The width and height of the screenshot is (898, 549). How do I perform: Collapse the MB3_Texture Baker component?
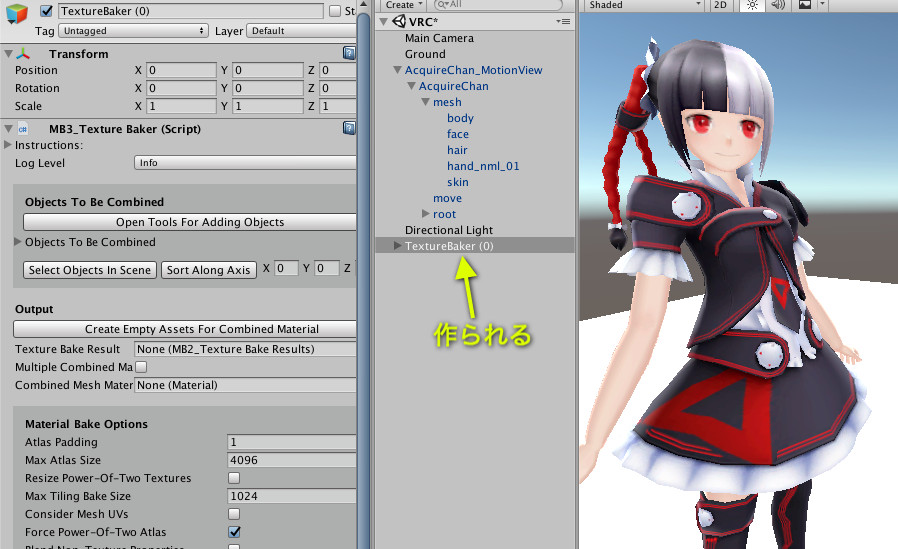click(x=9, y=129)
